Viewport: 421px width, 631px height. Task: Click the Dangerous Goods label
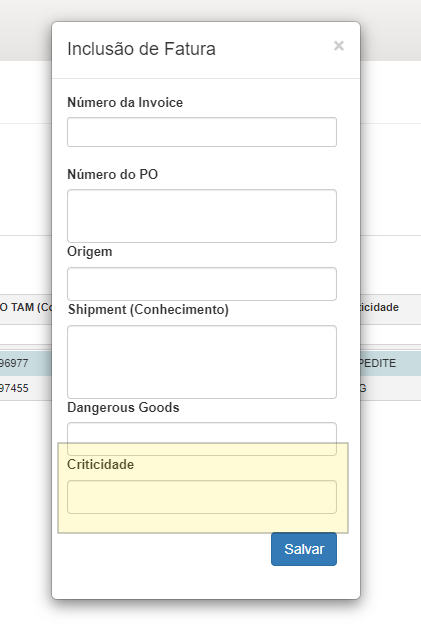pos(123,408)
